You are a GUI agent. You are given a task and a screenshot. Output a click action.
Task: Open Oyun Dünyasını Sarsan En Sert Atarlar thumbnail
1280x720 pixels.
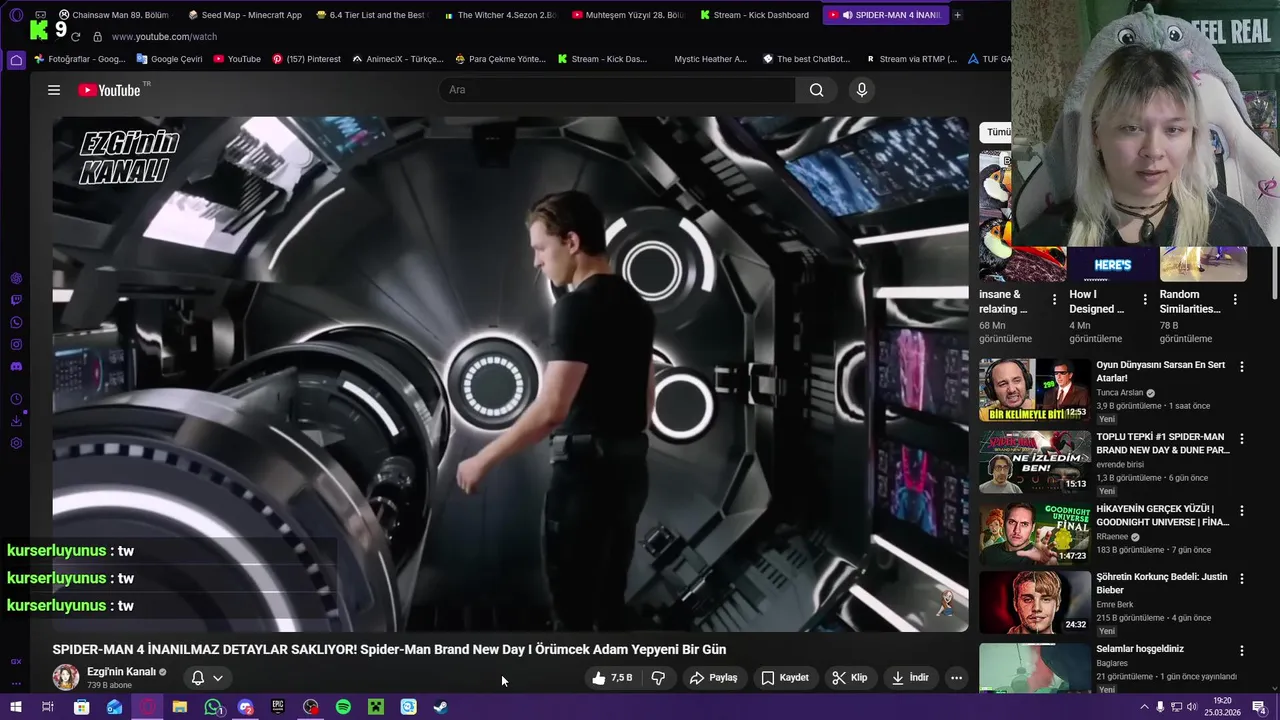pyautogui.click(x=1034, y=390)
